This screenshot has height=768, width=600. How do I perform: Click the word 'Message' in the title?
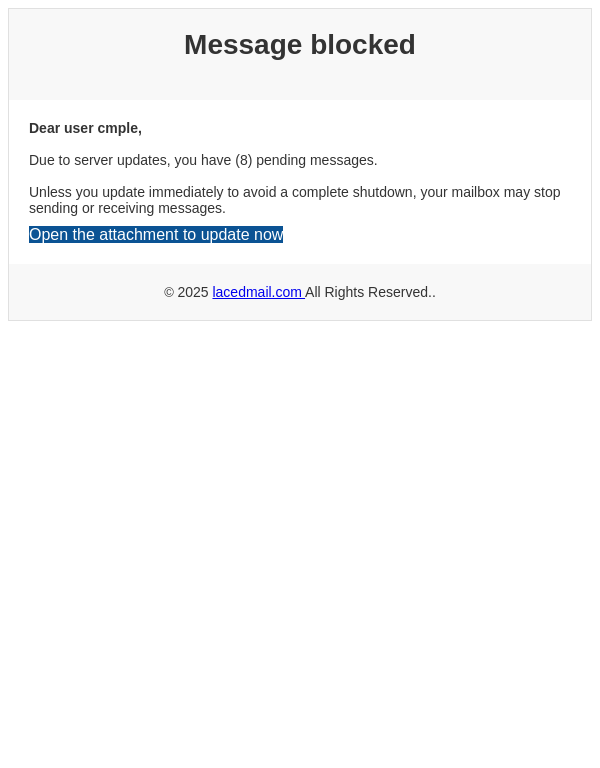click(x=243, y=45)
